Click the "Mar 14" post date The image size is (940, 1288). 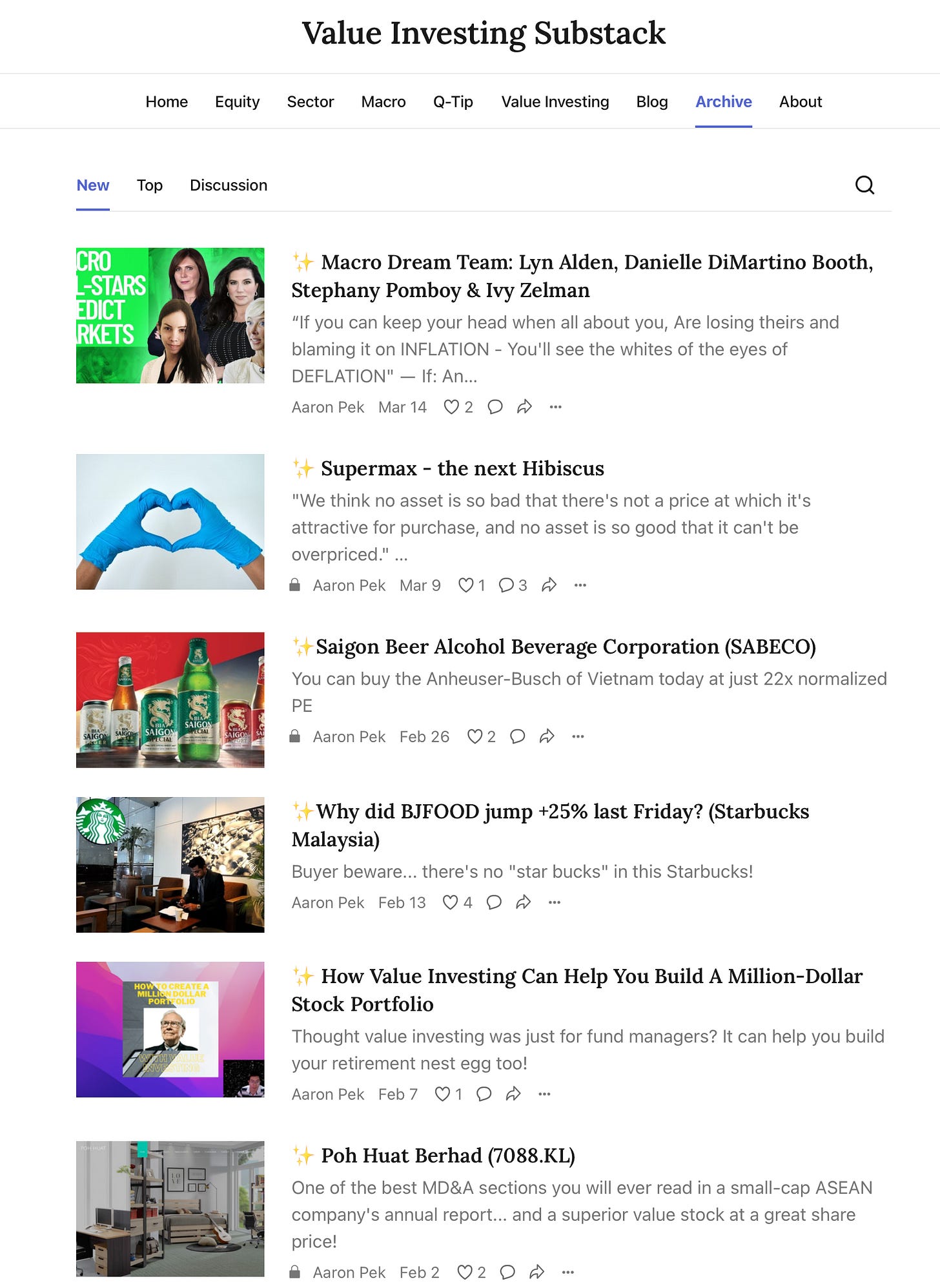coord(402,407)
